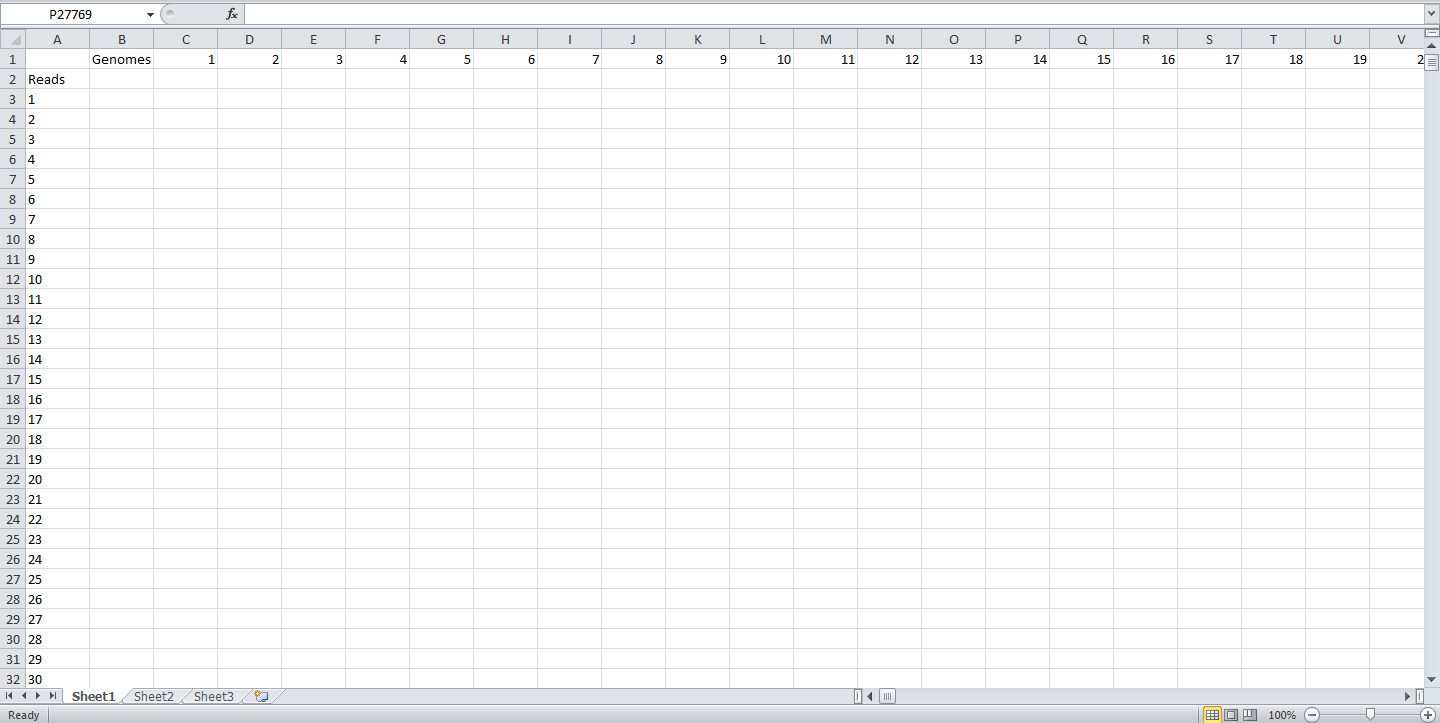Select column B header

(x=121, y=39)
